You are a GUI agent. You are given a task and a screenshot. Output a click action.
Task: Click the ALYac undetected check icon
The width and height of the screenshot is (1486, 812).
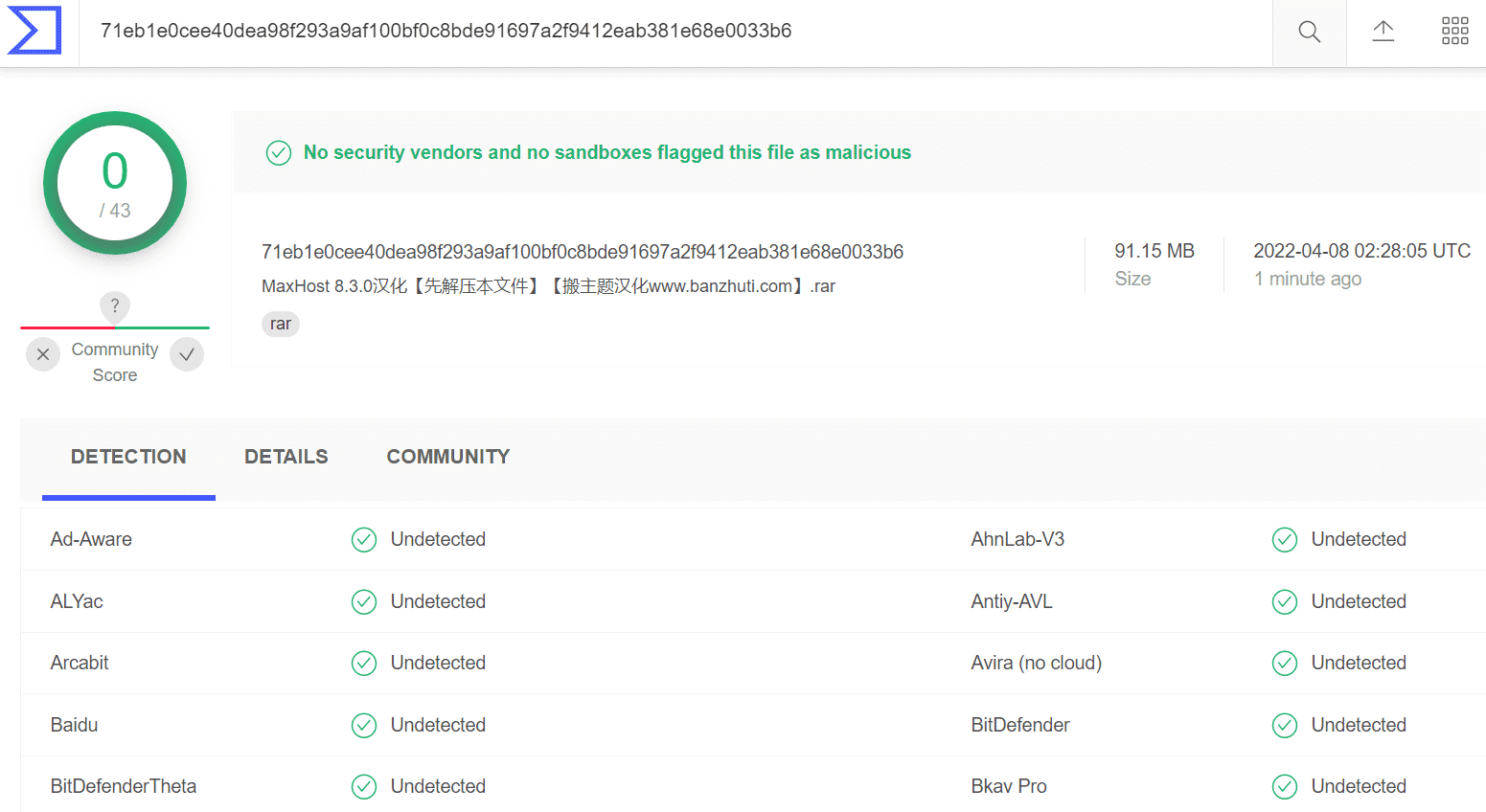pyautogui.click(x=364, y=601)
